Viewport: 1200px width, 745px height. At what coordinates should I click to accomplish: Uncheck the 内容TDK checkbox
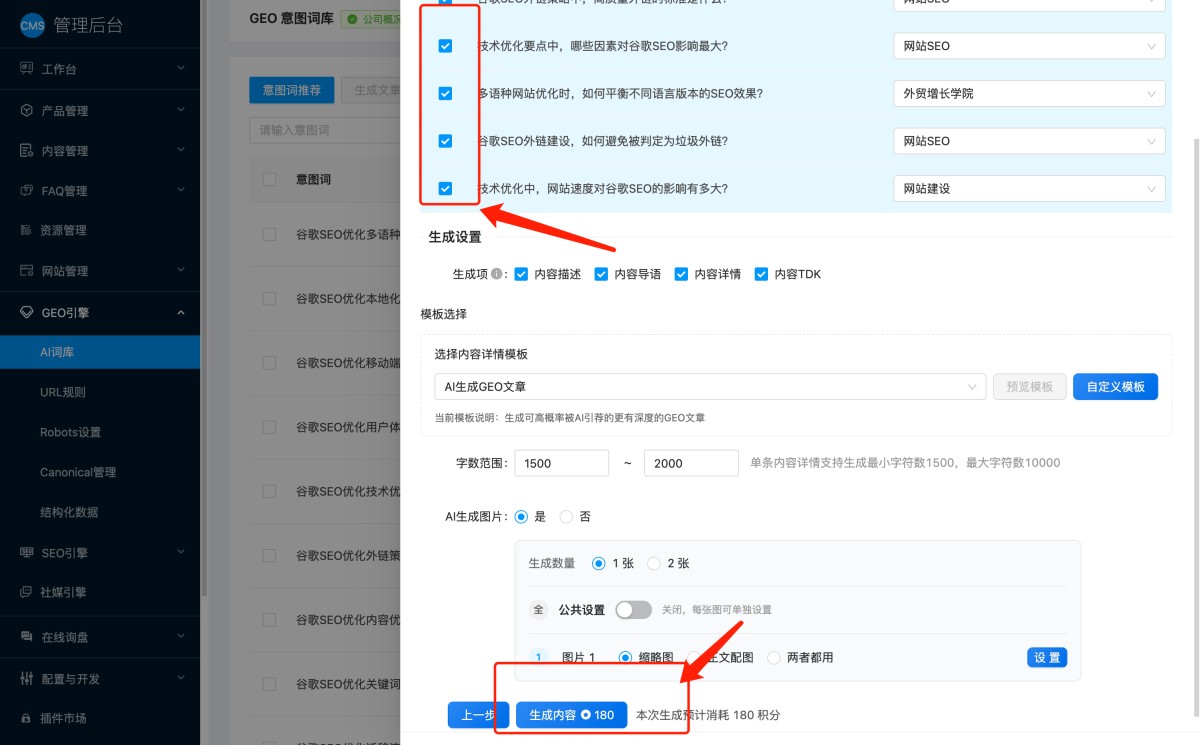click(x=761, y=274)
